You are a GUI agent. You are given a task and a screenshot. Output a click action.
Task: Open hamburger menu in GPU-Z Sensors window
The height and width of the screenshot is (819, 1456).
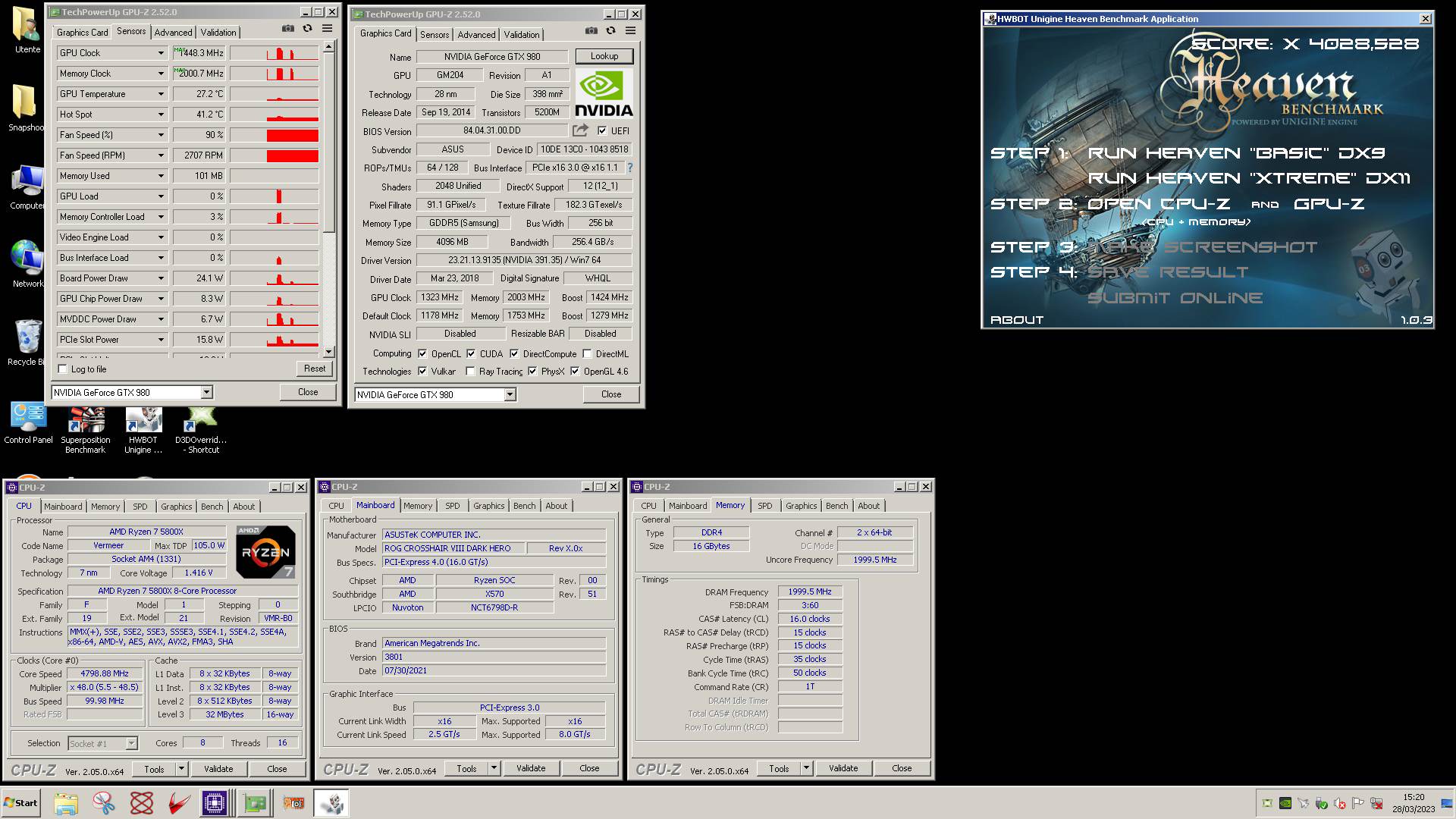click(328, 29)
